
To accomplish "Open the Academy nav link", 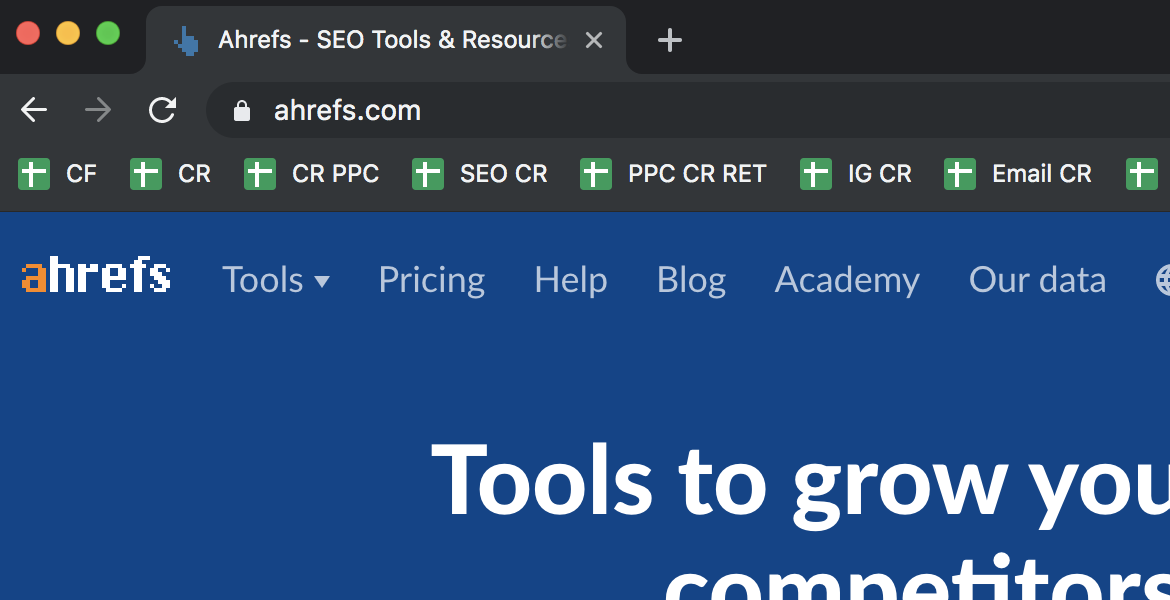I will pyautogui.click(x=847, y=280).
